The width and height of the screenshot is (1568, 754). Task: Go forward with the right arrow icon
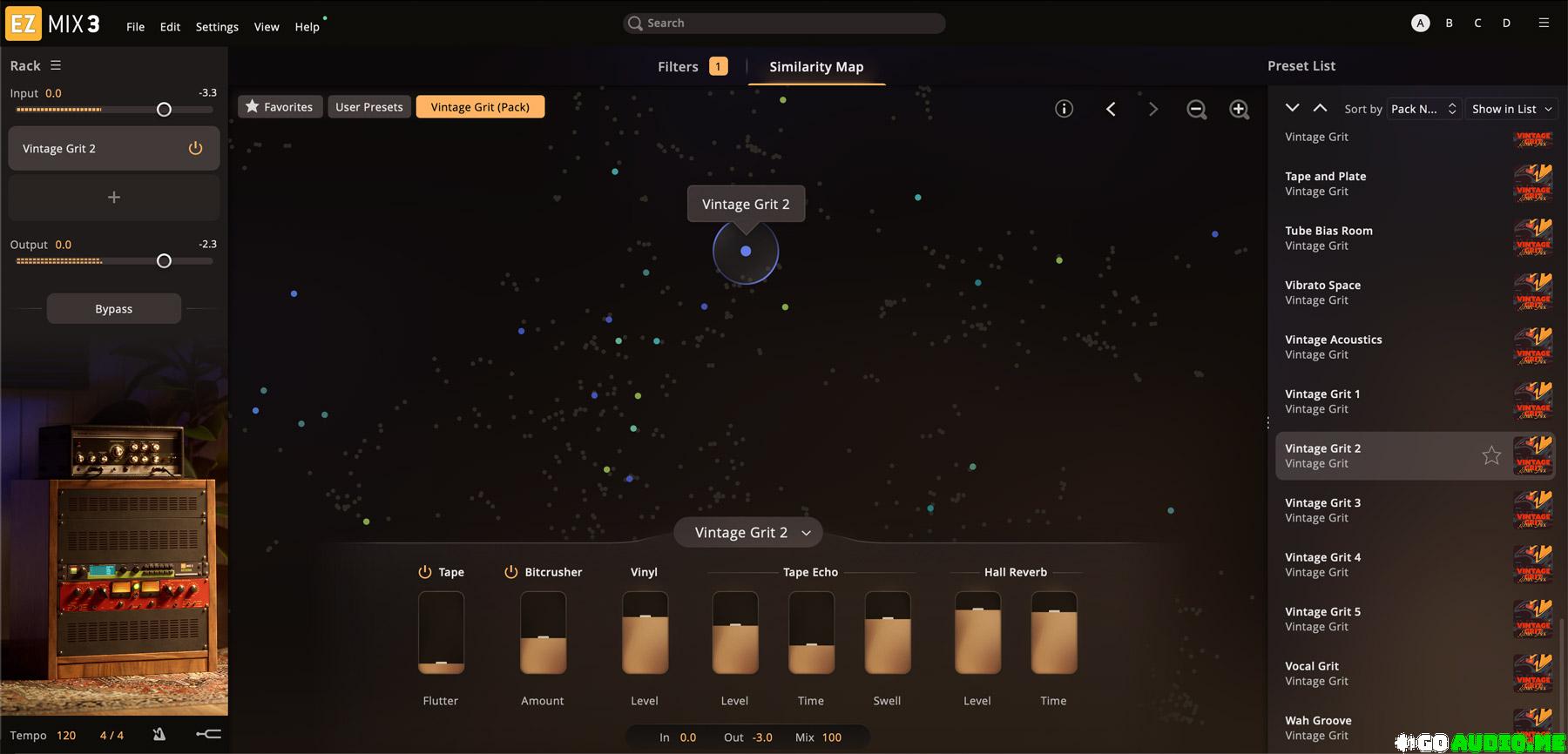pyautogui.click(x=1153, y=109)
